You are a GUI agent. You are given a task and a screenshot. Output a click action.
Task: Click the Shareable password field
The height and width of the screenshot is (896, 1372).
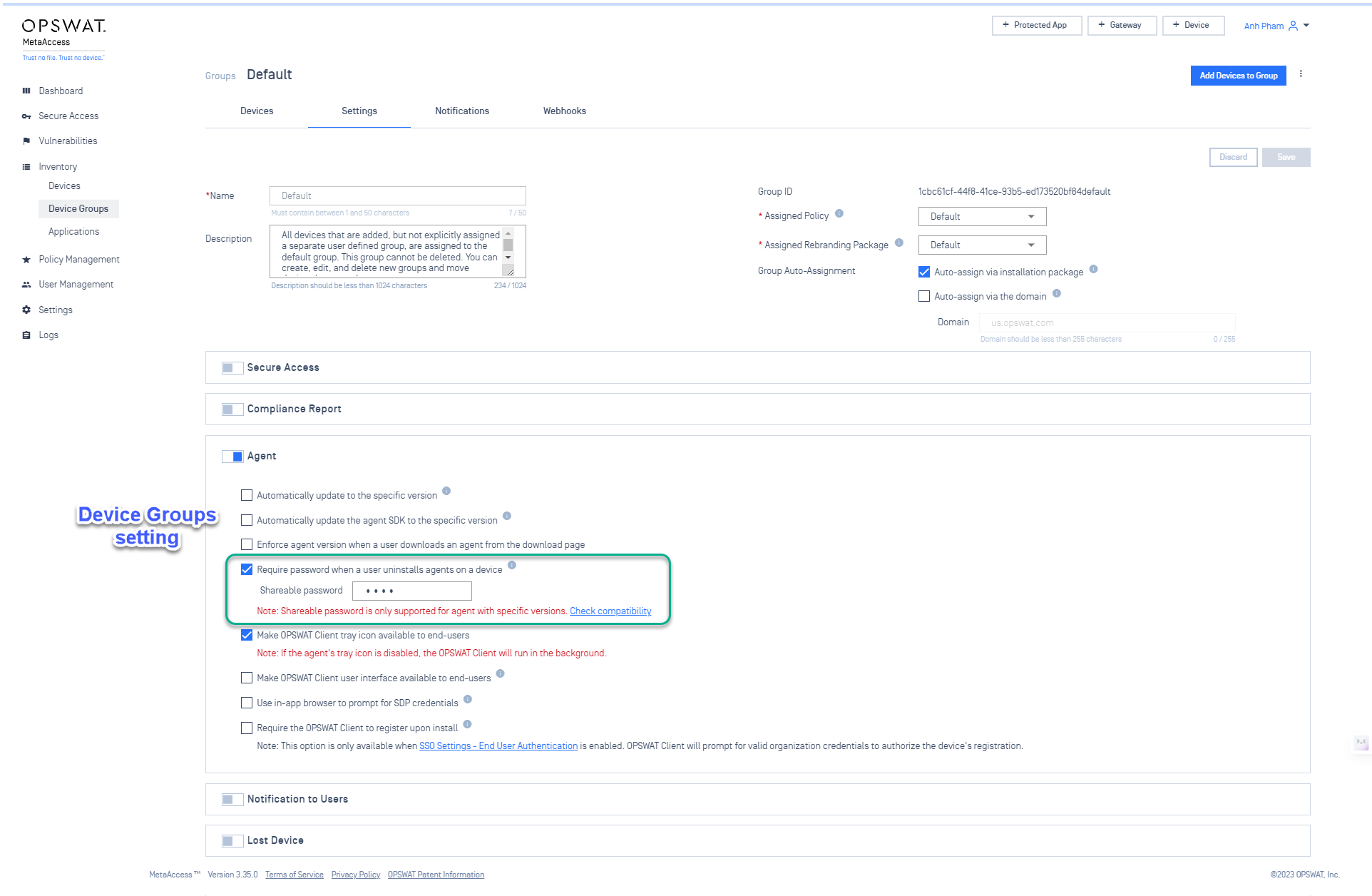click(412, 591)
